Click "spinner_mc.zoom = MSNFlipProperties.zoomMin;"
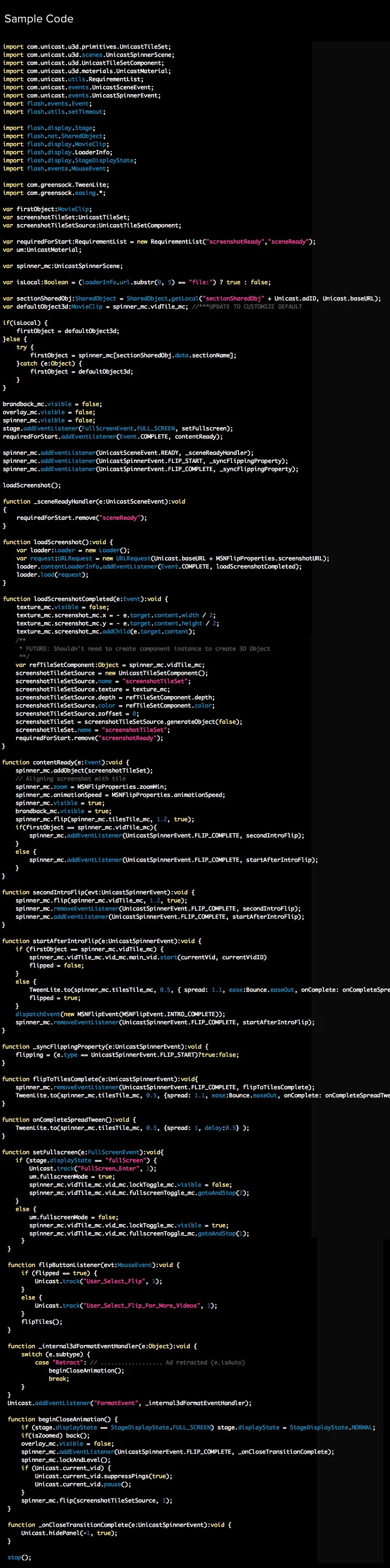The width and height of the screenshot is (390, 1568). 91,787
